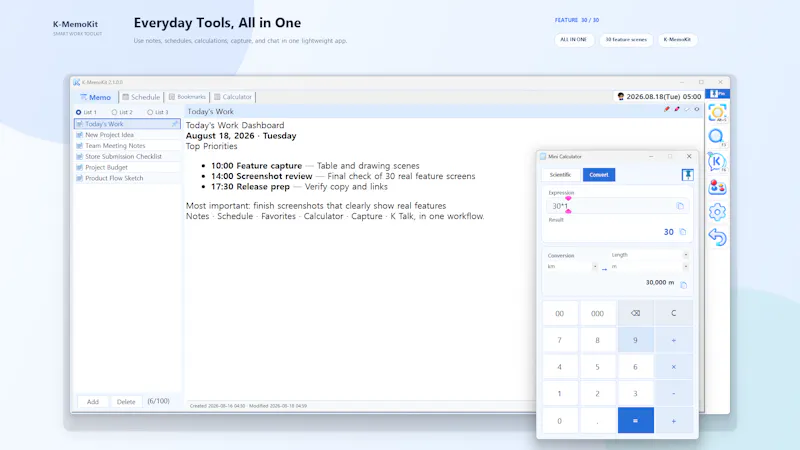Click the note icon beside New Project Idea

pyautogui.click(x=80, y=135)
